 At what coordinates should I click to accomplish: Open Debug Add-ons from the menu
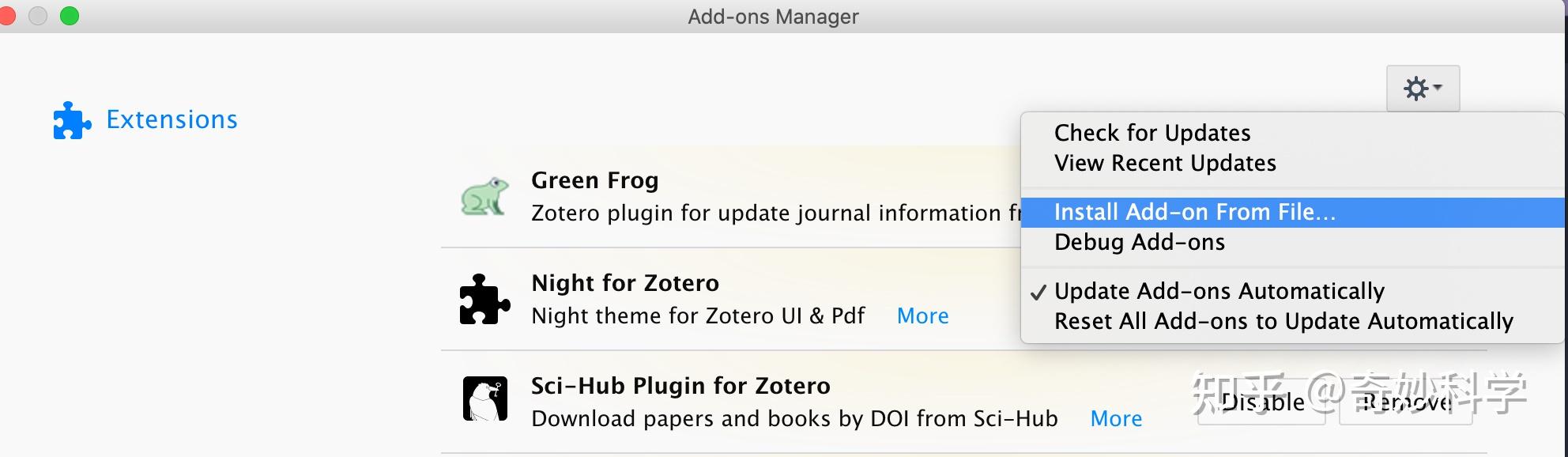(1140, 242)
